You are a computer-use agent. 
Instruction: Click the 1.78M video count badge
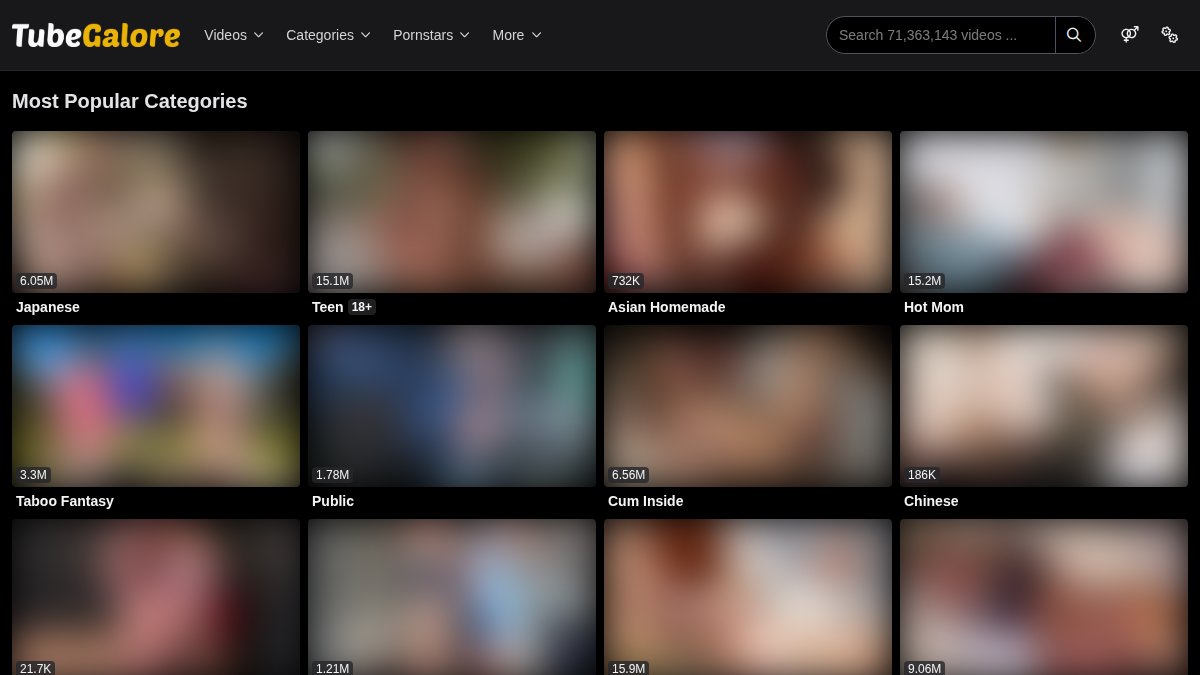(x=333, y=475)
